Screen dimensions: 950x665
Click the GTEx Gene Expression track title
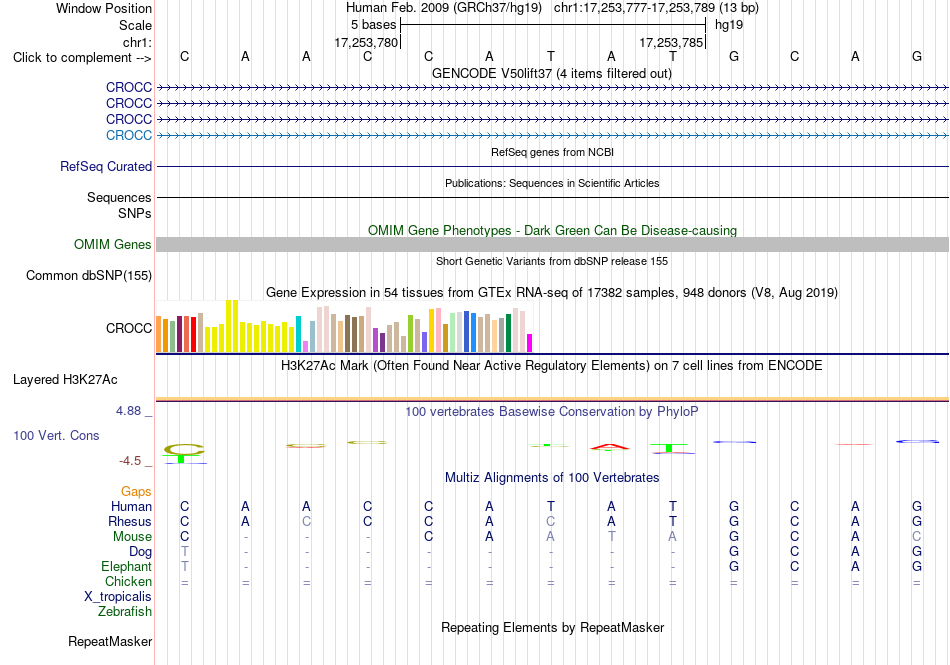(552, 293)
